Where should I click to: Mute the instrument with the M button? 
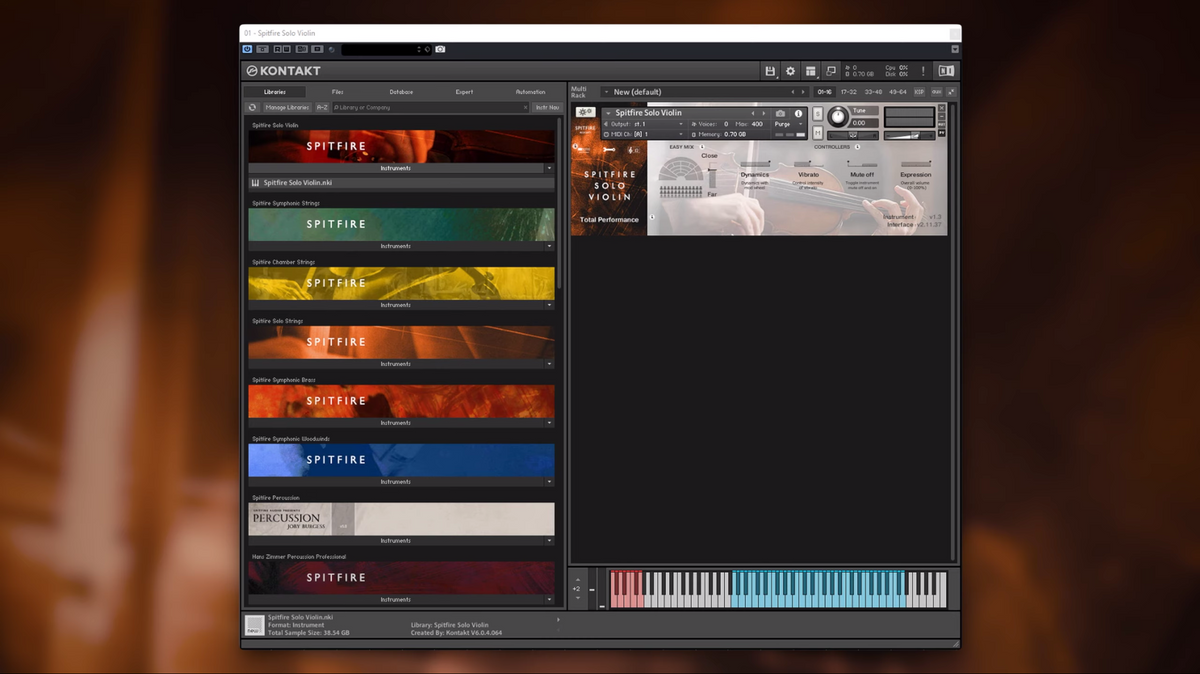pyautogui.click(x=817, y=133)
